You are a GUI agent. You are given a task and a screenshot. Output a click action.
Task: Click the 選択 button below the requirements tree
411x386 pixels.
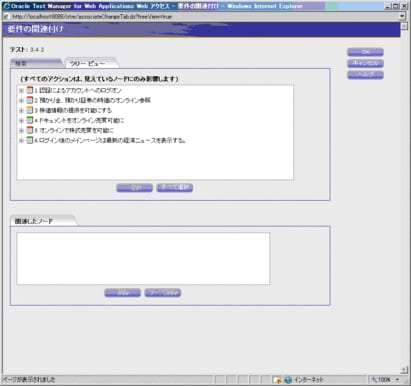point(135,188)
